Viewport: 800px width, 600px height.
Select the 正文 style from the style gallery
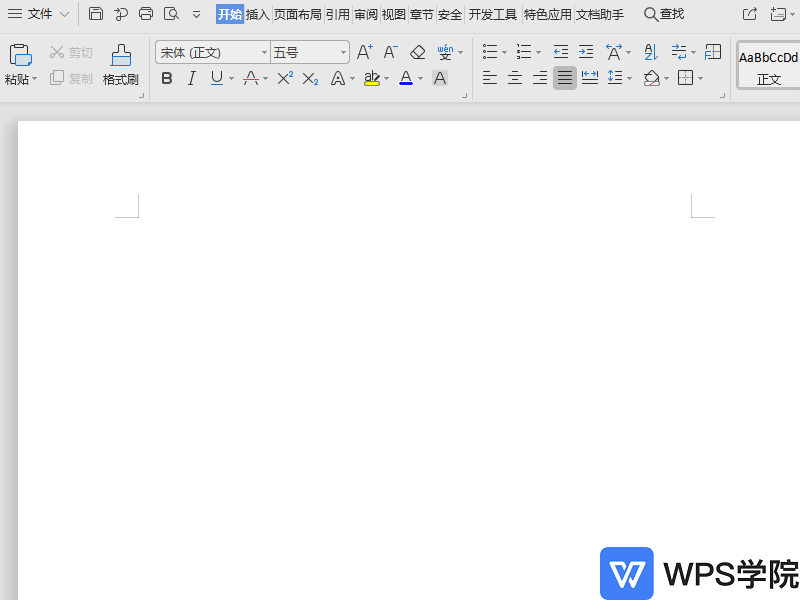coord(768,68)
